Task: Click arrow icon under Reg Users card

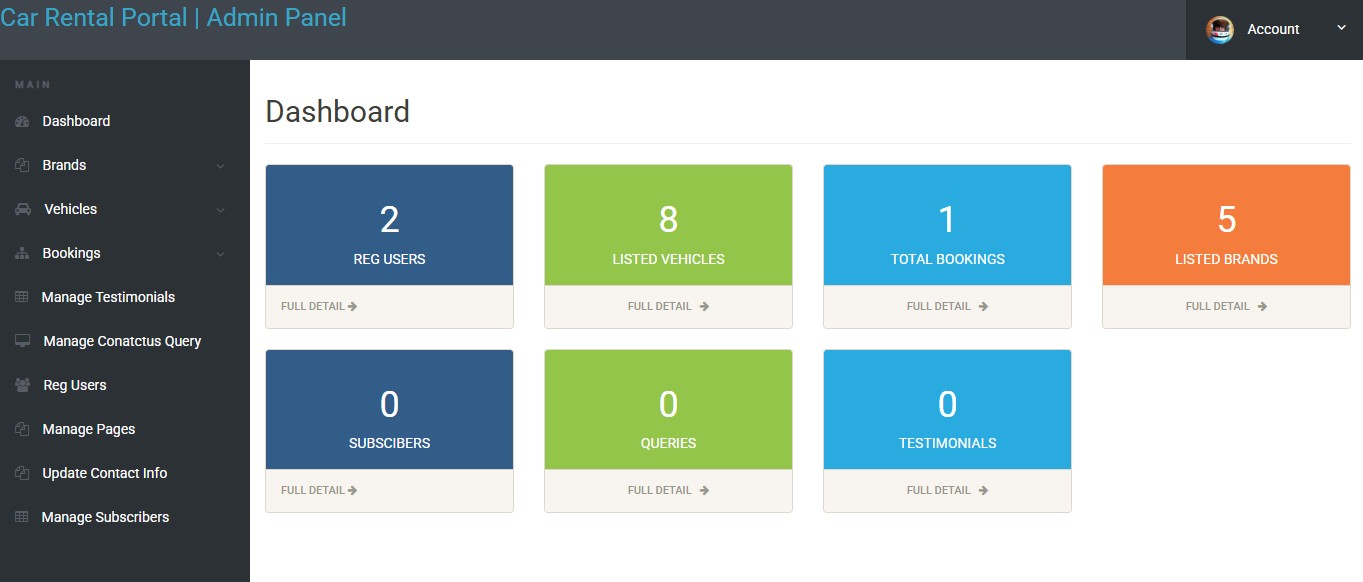Action: (x=352, y=306)
